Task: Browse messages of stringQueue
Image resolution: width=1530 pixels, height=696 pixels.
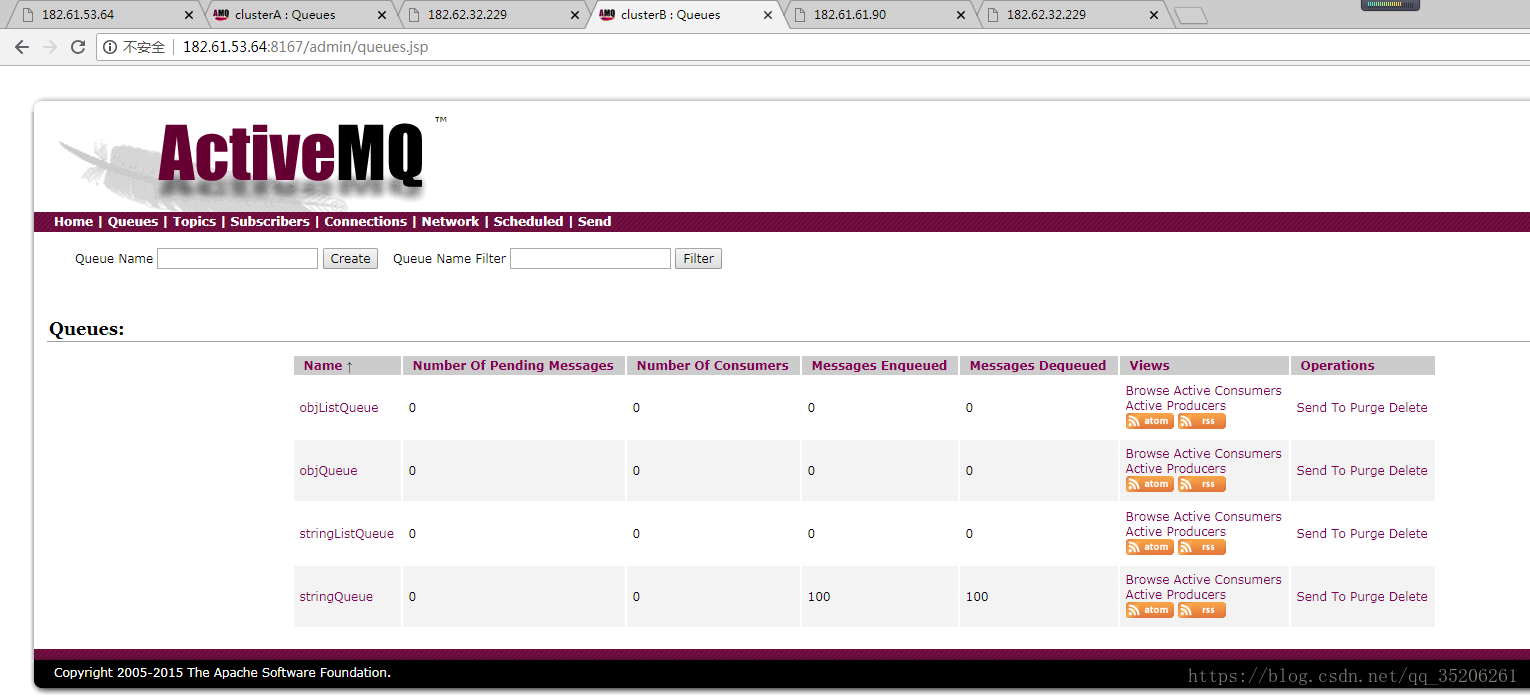Action: 1148,580
